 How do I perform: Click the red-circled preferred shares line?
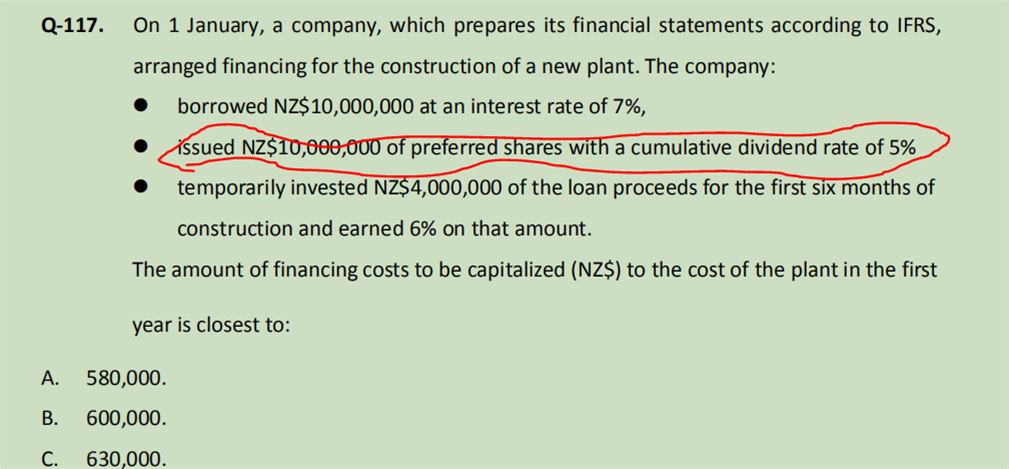click(546, 147)
